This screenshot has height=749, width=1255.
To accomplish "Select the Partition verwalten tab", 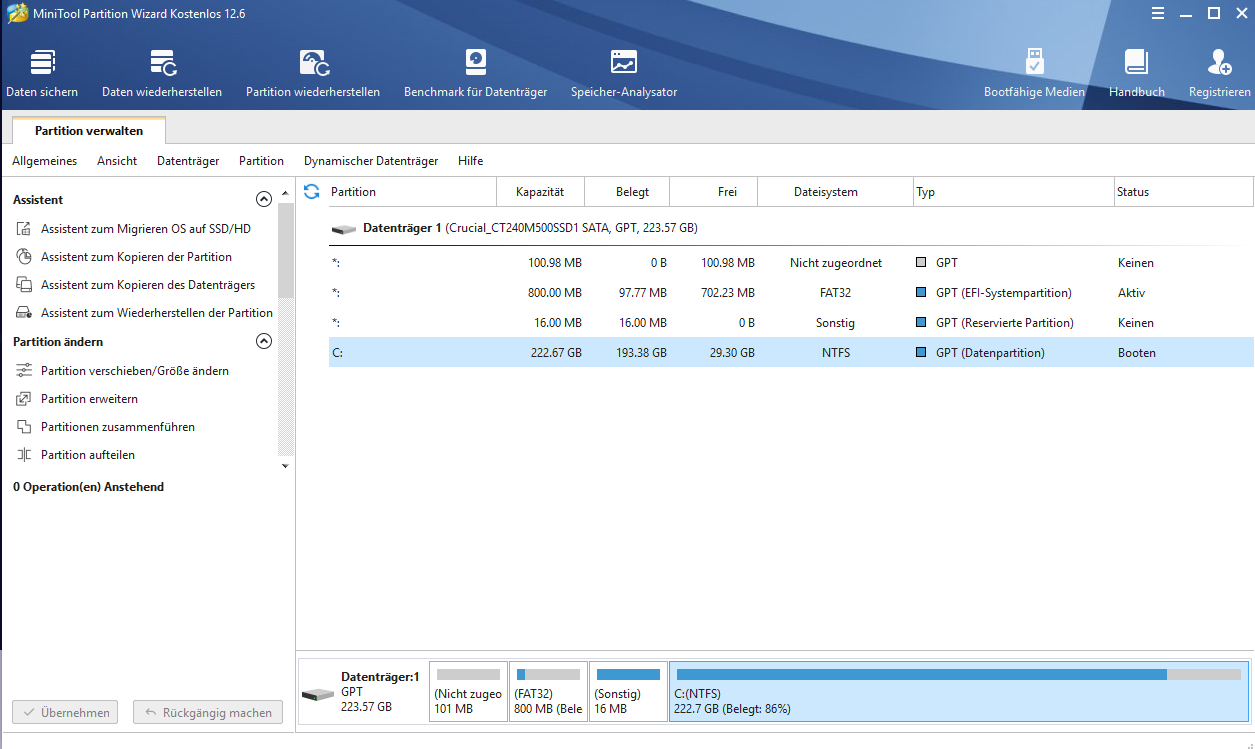I will point(89,131).
